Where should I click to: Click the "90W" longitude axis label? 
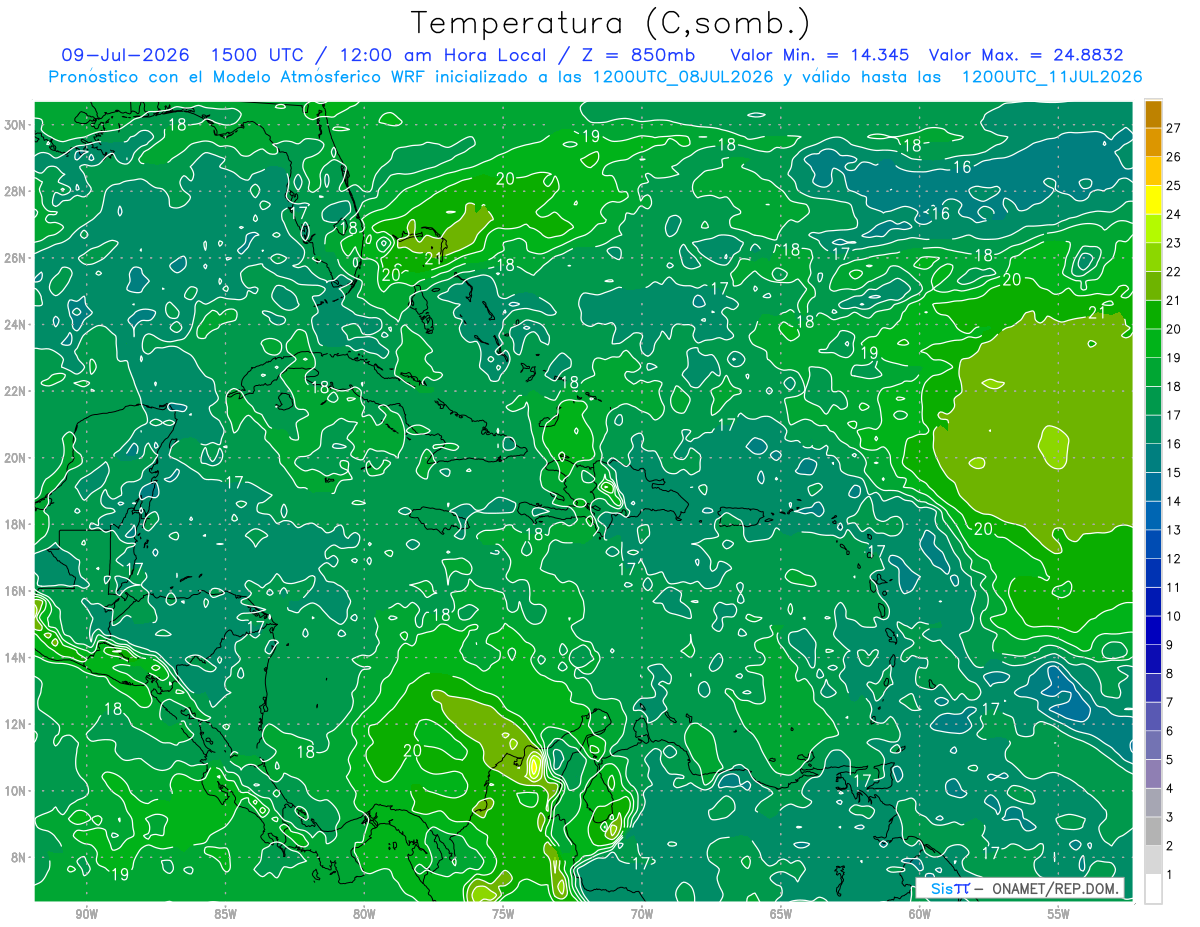(x=87, y=915)
